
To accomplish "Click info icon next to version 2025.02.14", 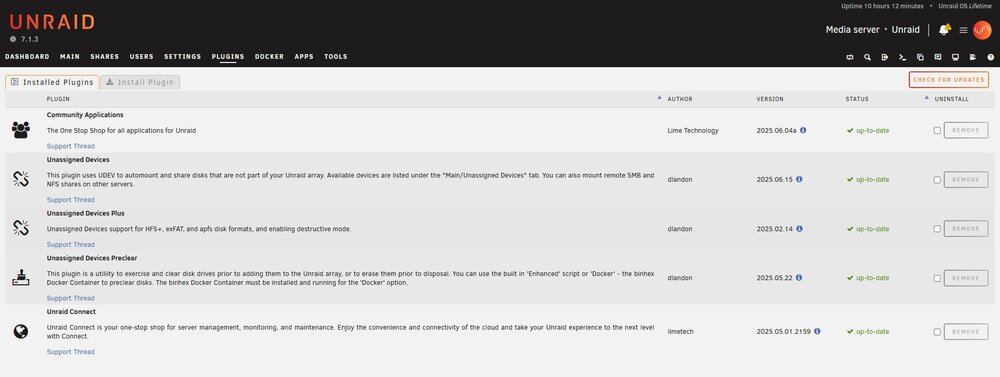I will tap(799, 228).
